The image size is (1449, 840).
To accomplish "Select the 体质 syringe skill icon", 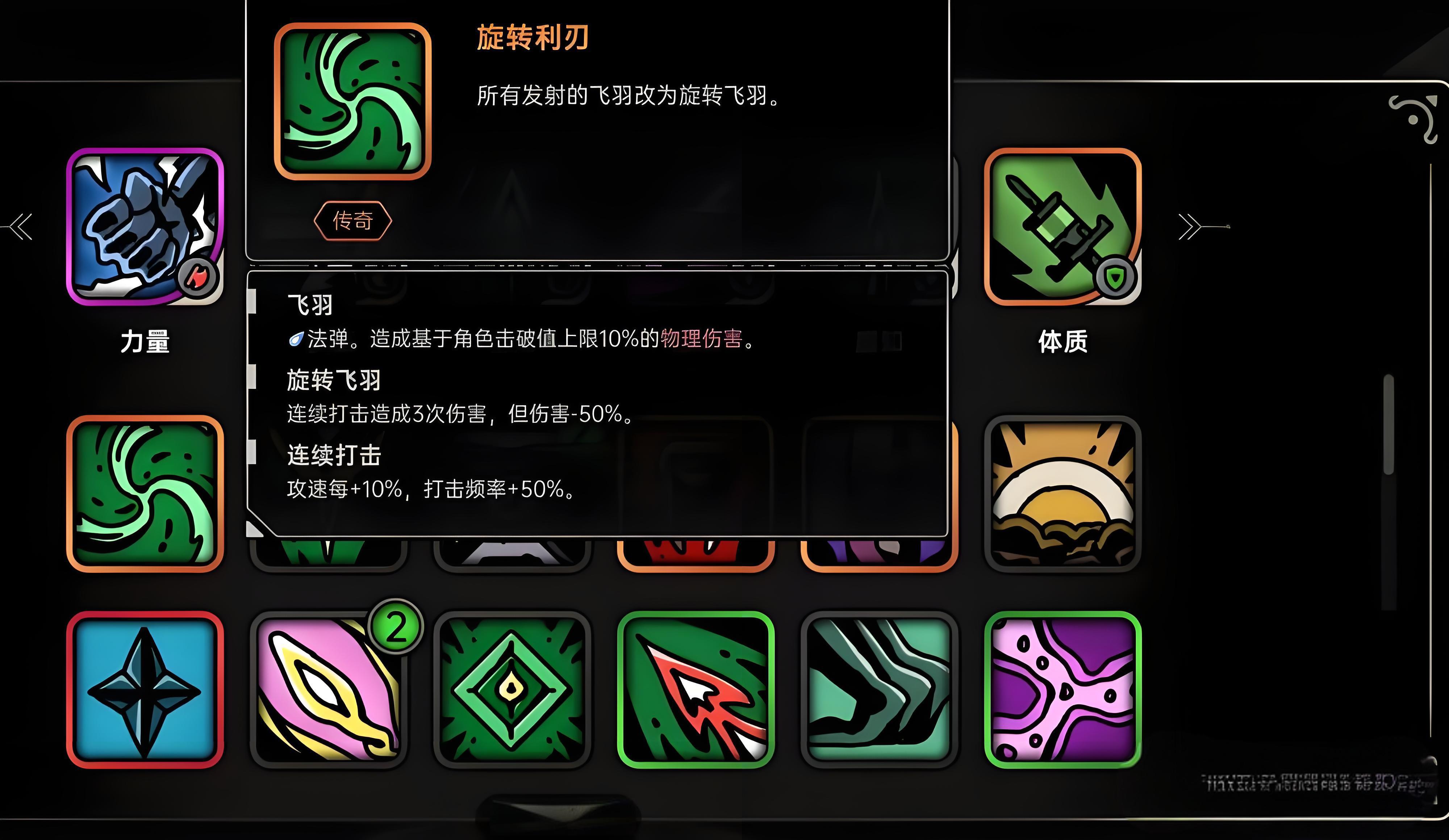I will [x=1062, y=226].
